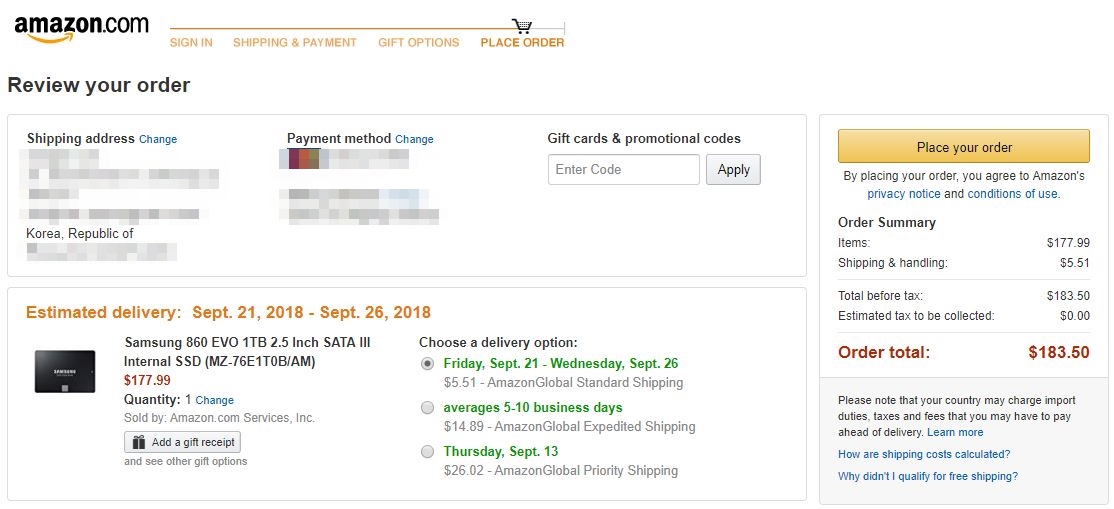
Task: Choose AmazonGlobal Priority Shipping option
Action: (x=428, y=452)
